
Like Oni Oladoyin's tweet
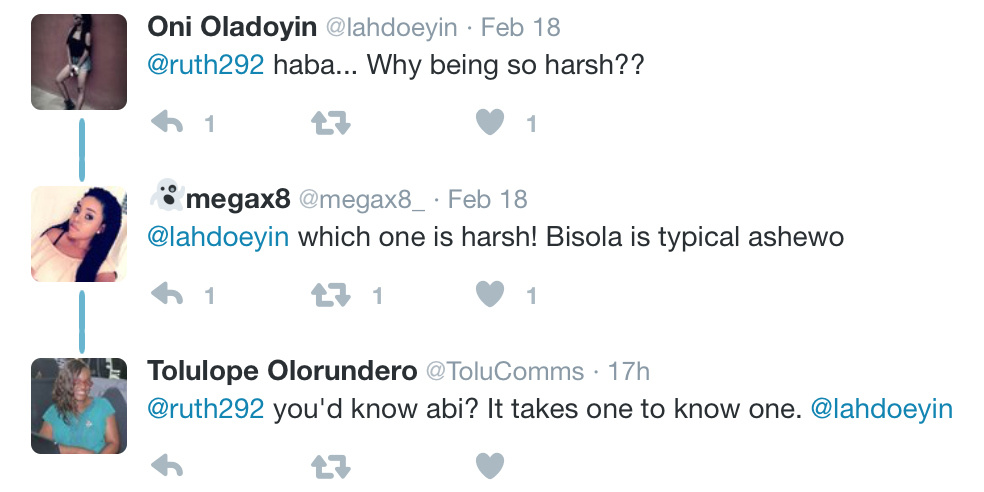click(490, 122)
